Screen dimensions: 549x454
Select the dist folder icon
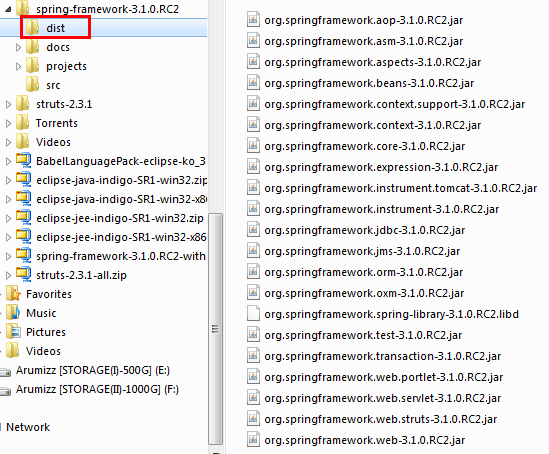coord(33,27)
